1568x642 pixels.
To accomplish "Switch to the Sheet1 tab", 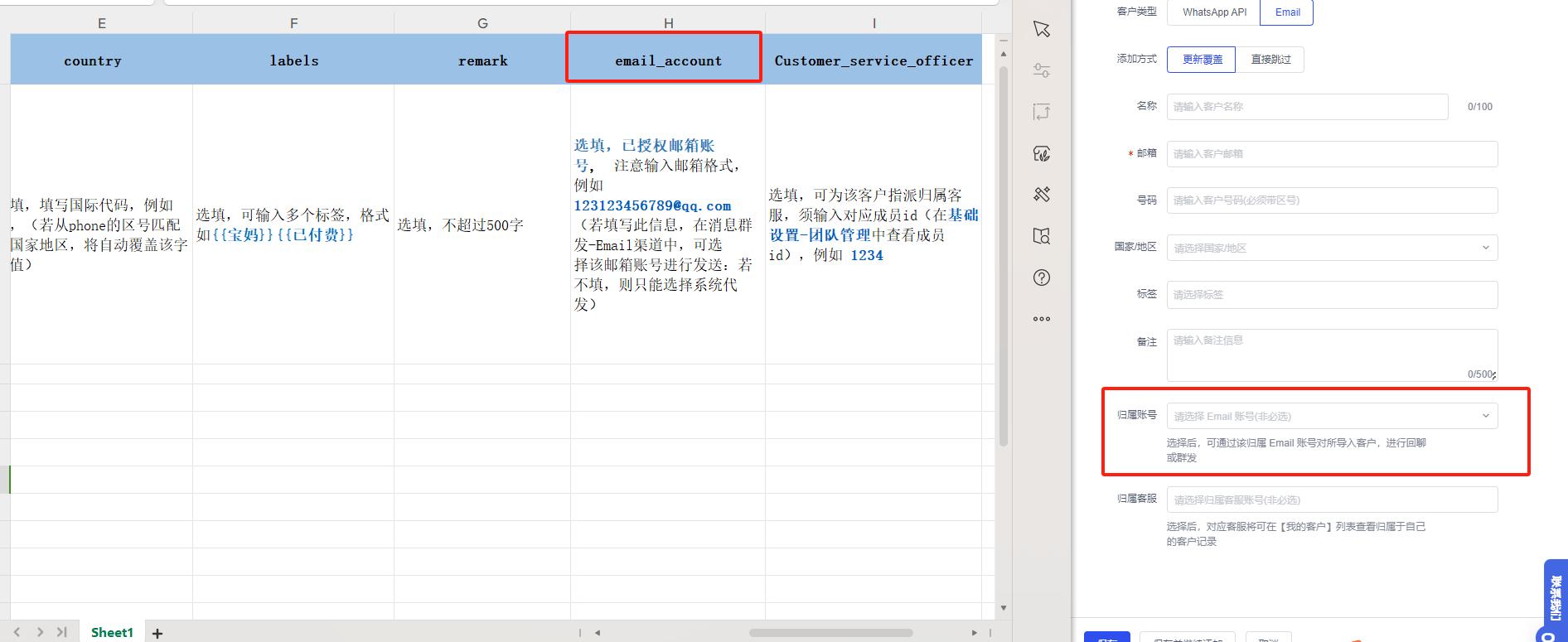I will pyautogui.click(x=112, y=632).
